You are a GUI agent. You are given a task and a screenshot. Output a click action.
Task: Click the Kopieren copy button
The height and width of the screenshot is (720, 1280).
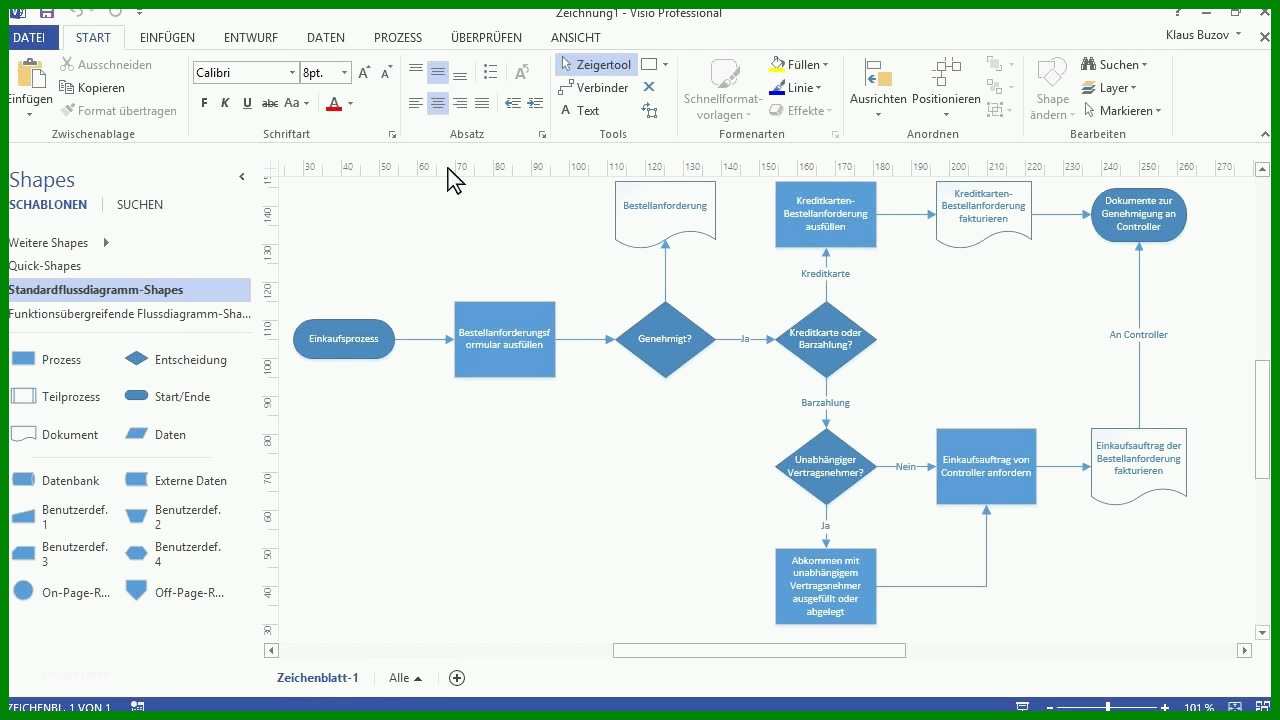pyautogui.click(x=93, y=88)
